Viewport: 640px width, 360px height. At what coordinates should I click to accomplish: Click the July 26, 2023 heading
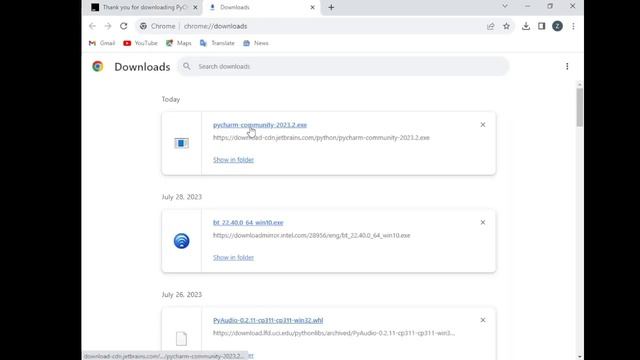click(182, 294)
